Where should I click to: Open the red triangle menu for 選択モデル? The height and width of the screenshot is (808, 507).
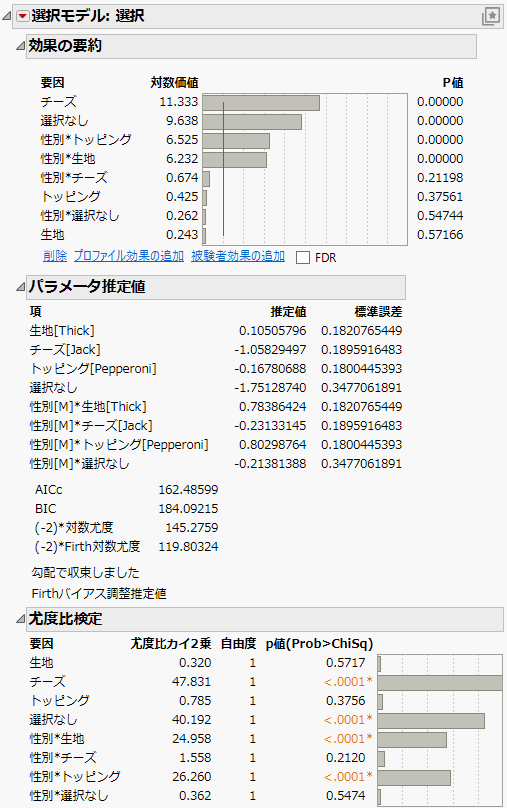tap(23, 16)
